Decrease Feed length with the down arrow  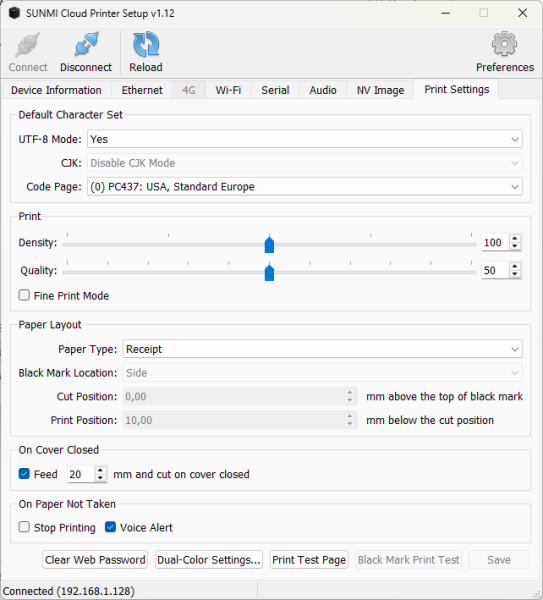pyautogui.click(x=100, y=478)
